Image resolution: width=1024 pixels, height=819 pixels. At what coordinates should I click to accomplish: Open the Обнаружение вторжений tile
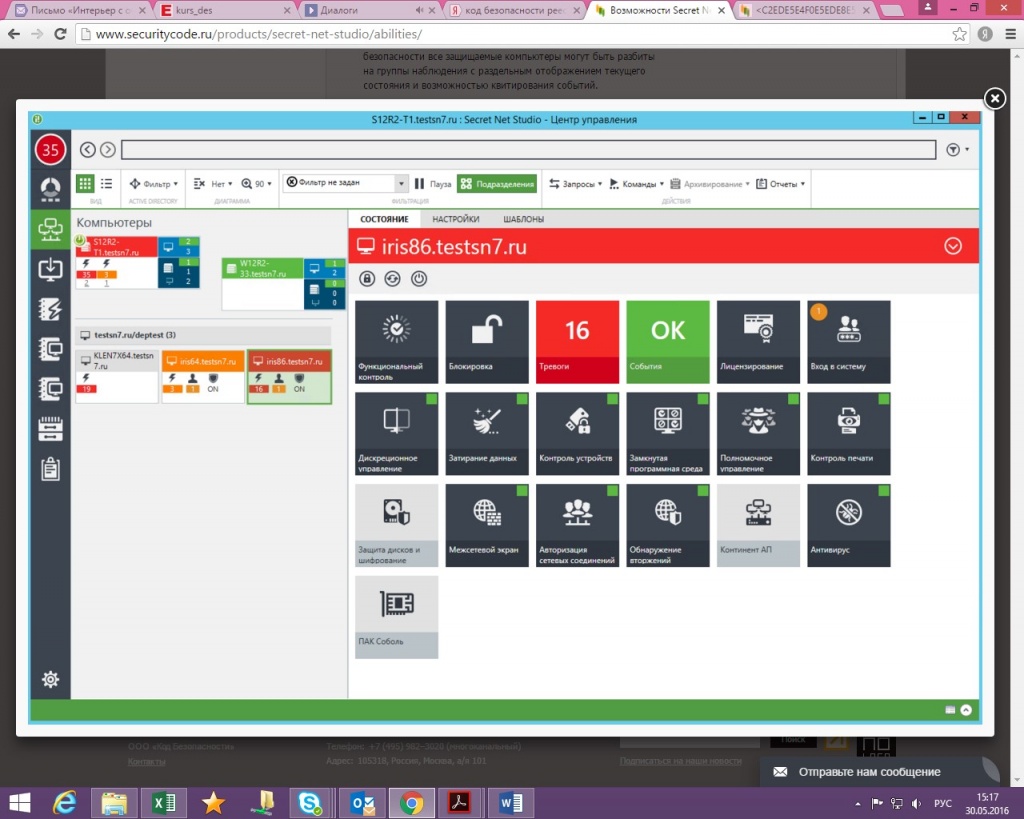pyautogui.click(x=667, y=525)
